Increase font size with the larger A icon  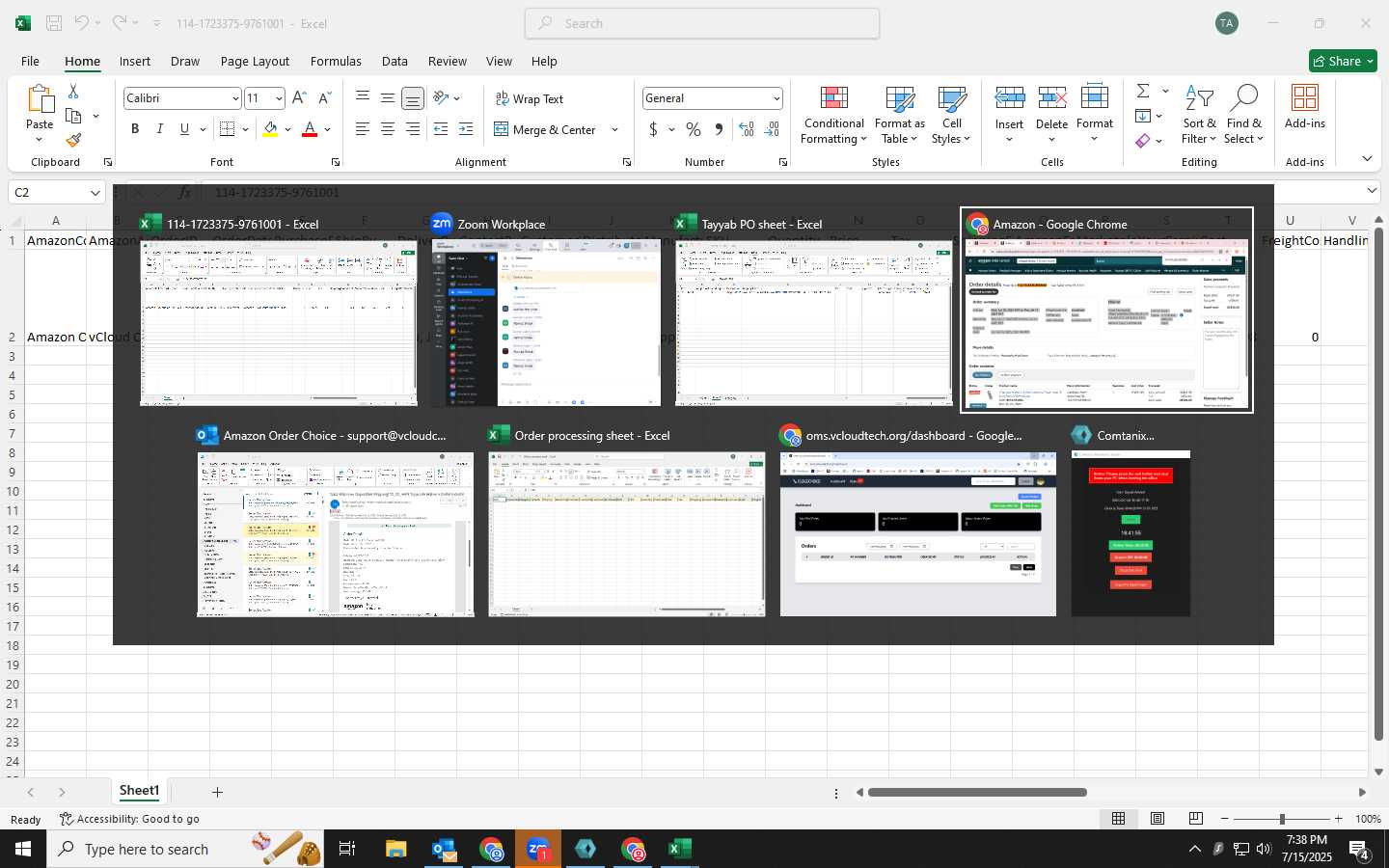pyautogui.click(x=299, y=98)
